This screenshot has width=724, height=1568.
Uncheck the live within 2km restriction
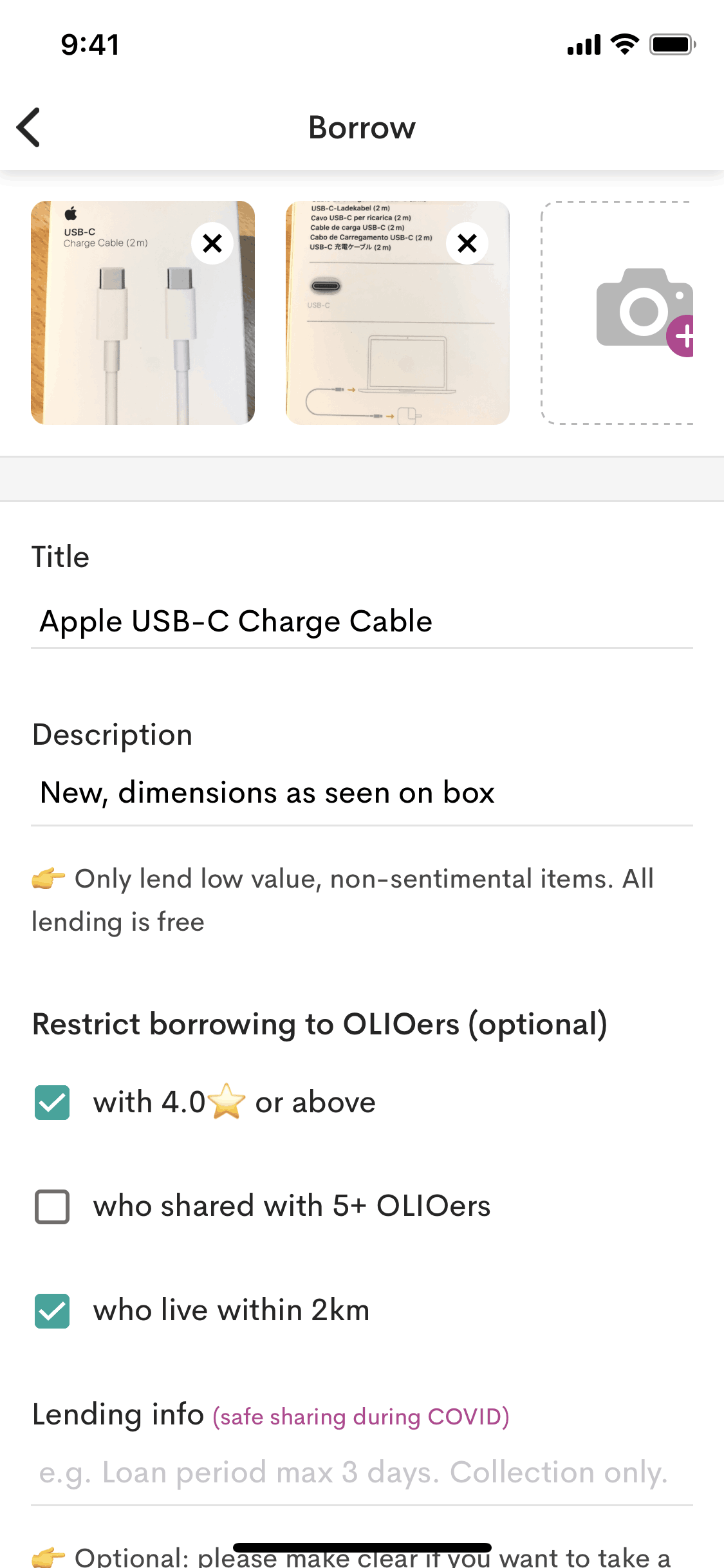(52, 1311)
